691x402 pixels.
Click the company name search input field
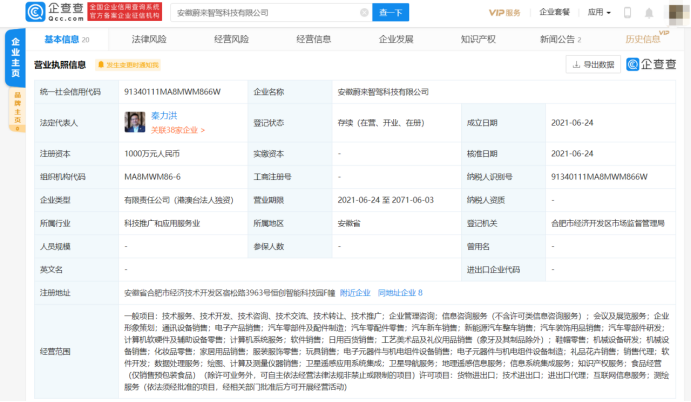[270, 13]
